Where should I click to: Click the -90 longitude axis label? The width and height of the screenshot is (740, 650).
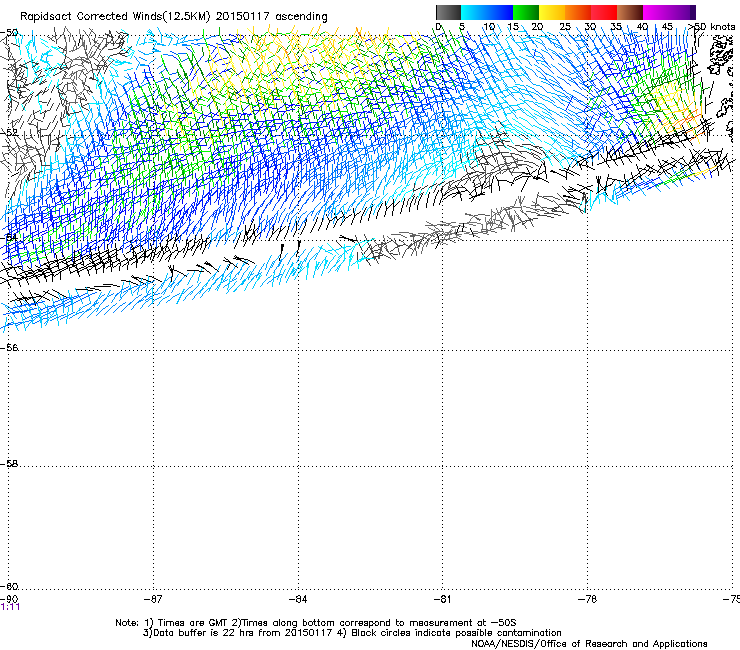(x=8, y=599)
